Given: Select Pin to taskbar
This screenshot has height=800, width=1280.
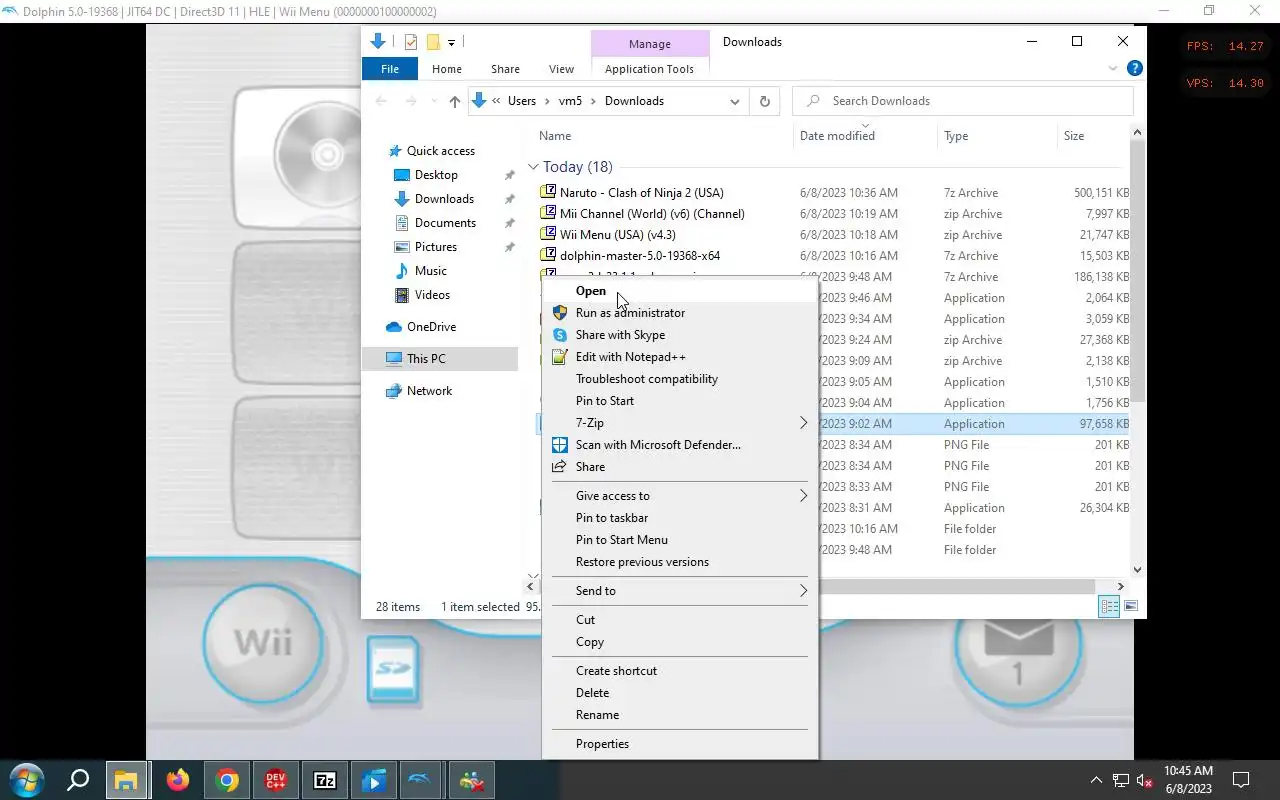Looking at the screenshot, I should coord(680,518).
